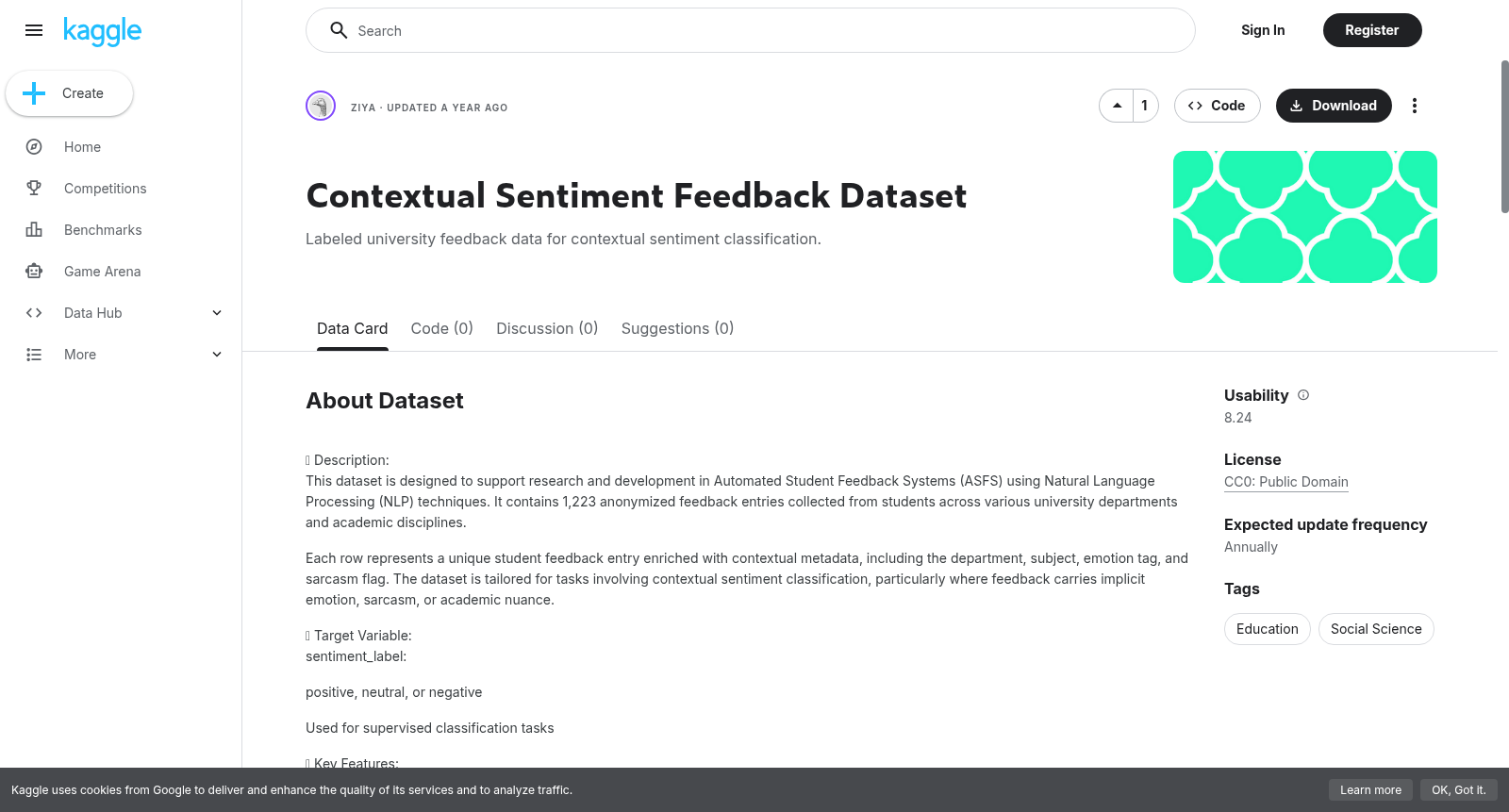Viewport: 1509px width, 812px height.
Task: Click into the Search field
Action: [x=751, y=30]
